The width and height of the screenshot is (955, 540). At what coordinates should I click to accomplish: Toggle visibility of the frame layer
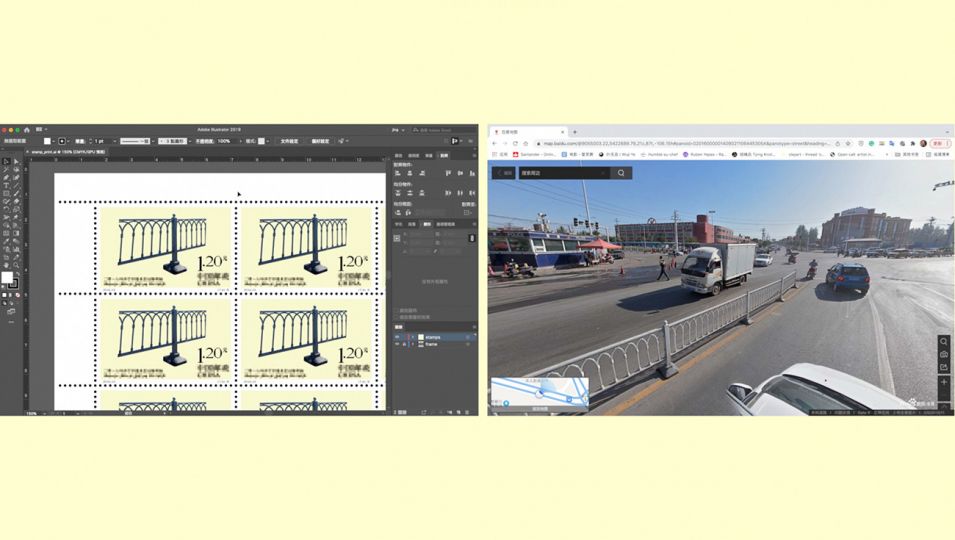[x=397, y=344]
